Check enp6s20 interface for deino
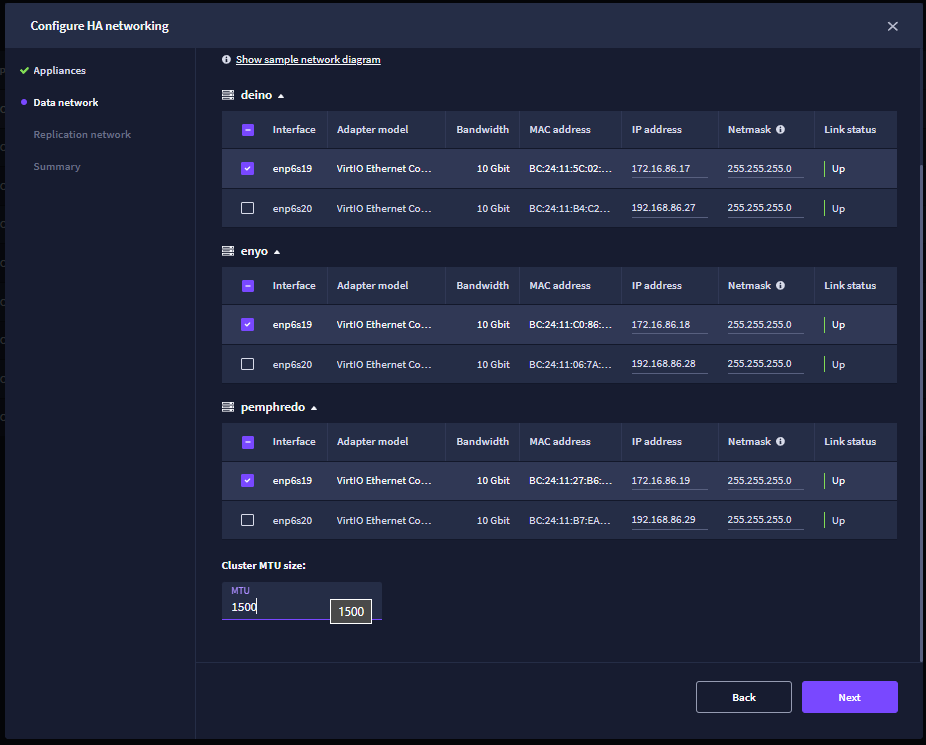Screen dimensions: 926x745 pos(247,208)
